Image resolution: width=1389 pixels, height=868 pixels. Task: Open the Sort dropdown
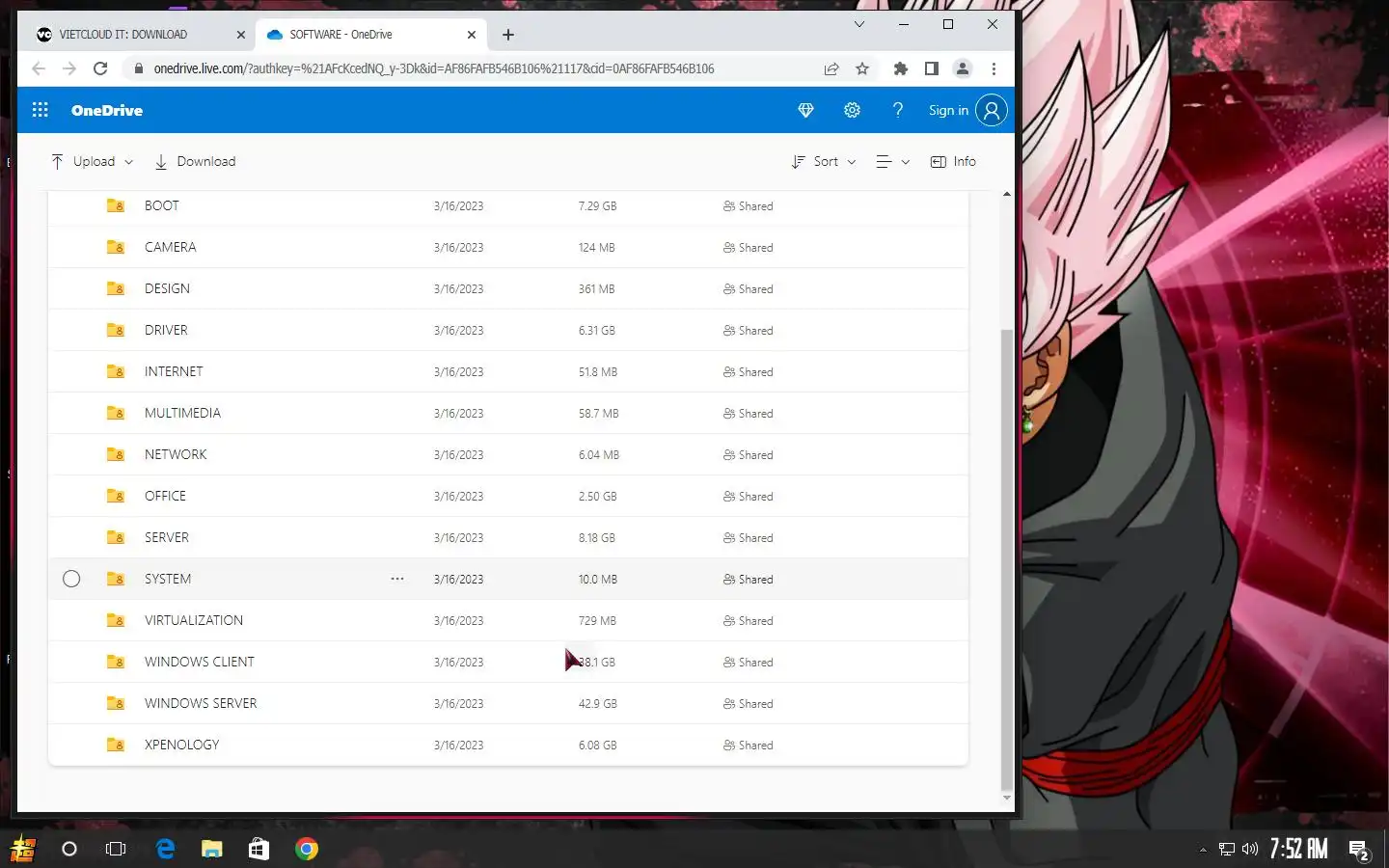point(824,162)
